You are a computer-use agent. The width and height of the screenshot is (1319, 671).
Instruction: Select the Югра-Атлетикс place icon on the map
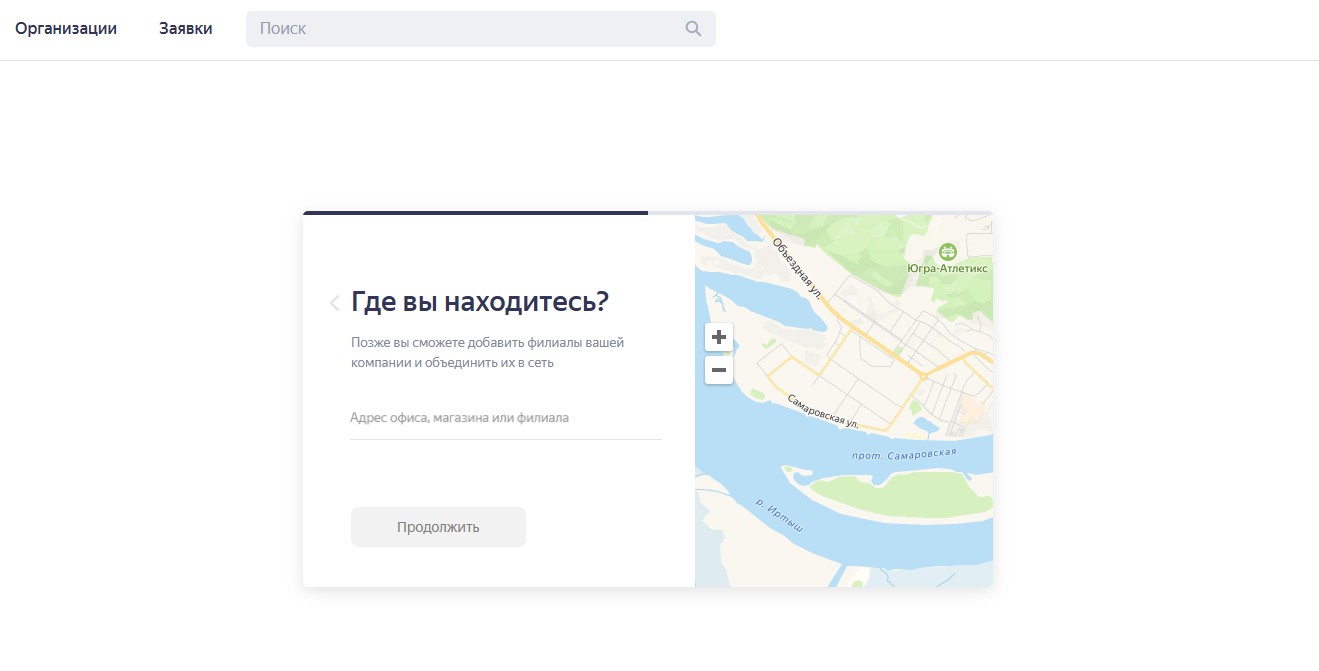pos(948,251)
